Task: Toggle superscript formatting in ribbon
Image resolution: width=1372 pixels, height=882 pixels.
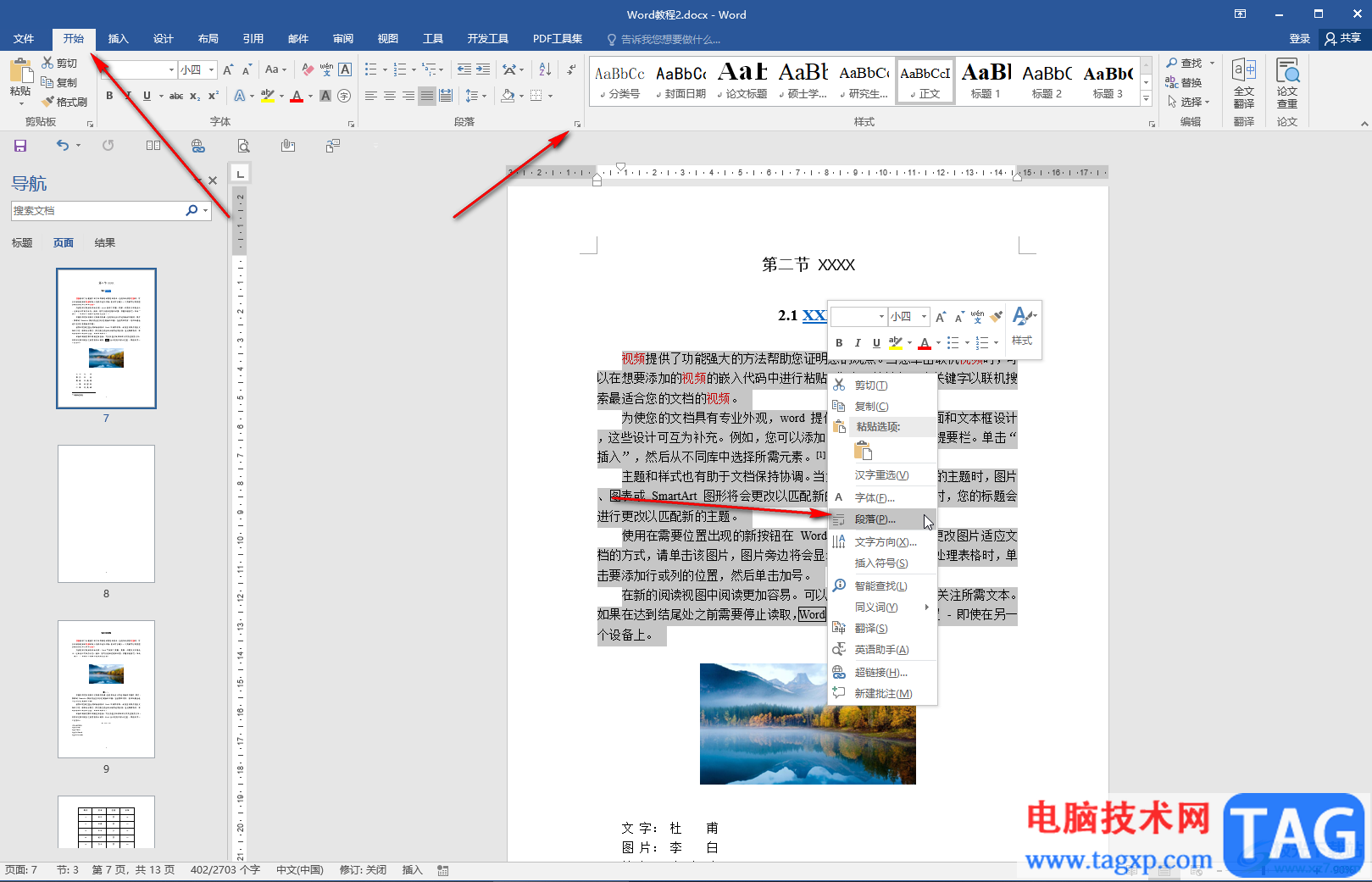Action: pos(214,96)
